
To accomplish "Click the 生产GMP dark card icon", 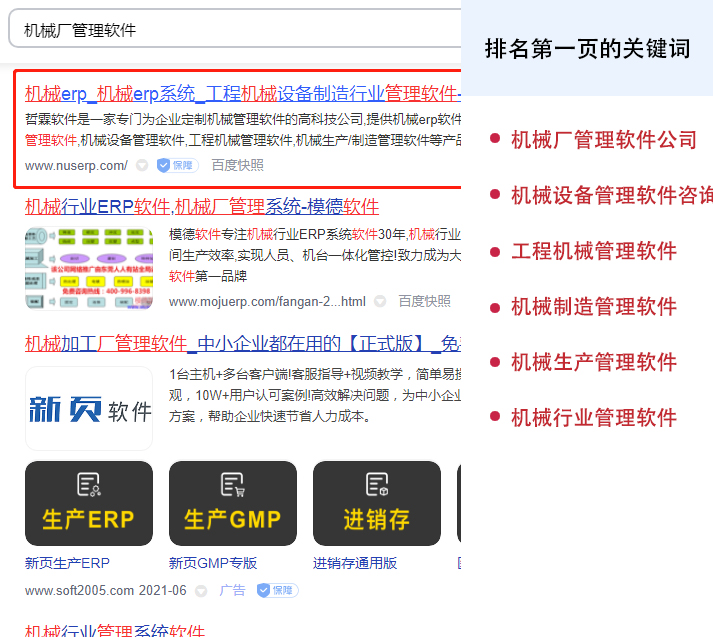I will coord(233,503).
